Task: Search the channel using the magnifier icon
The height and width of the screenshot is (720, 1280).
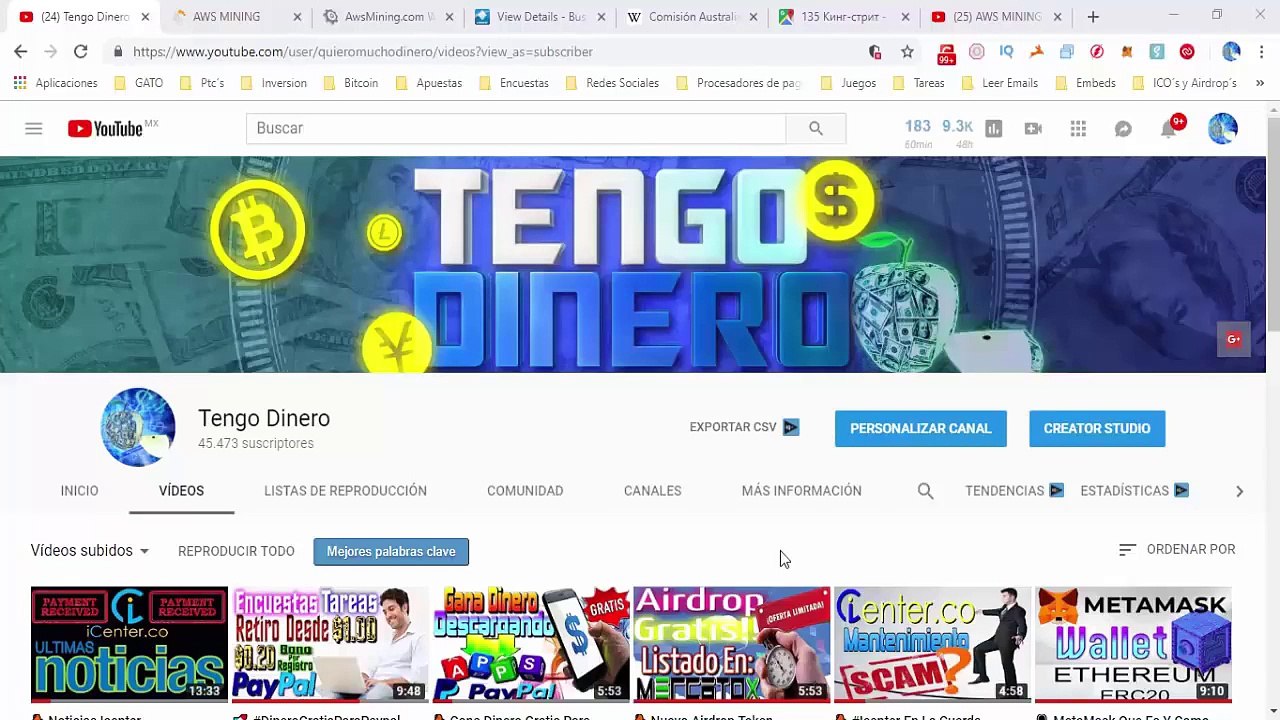Action: [925, 491]
